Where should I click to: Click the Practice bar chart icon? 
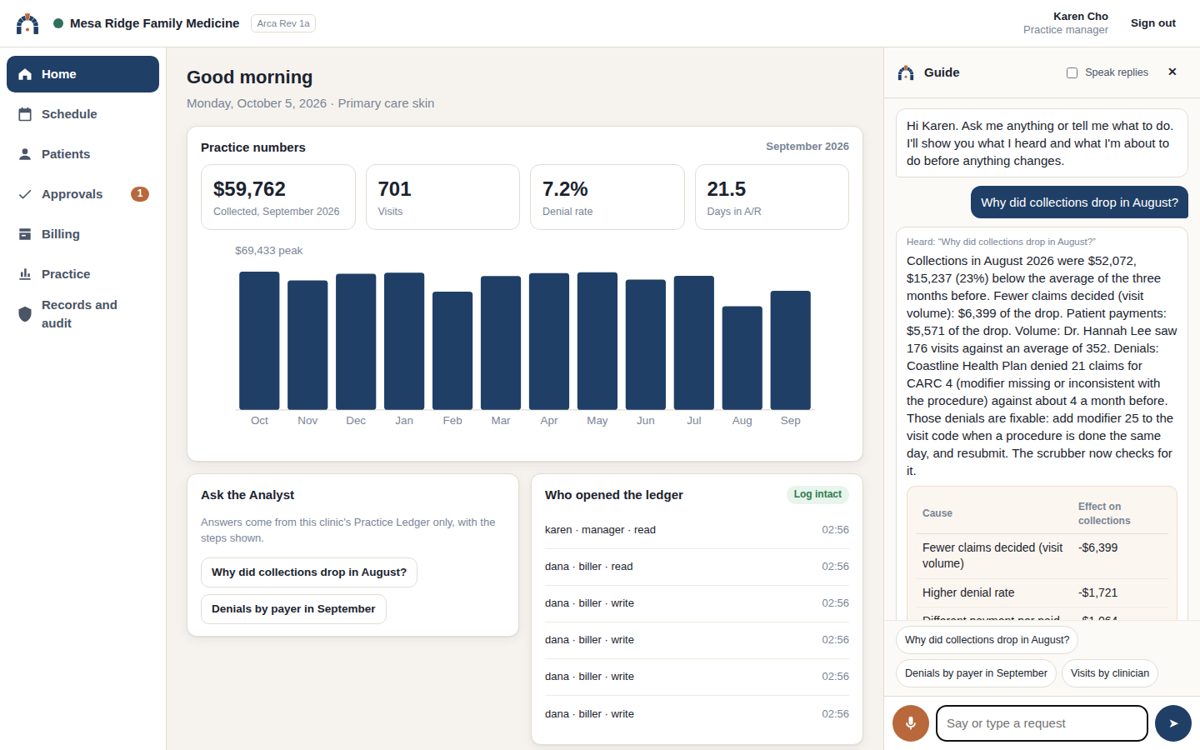pyautogui.click(x=25, y=274)
